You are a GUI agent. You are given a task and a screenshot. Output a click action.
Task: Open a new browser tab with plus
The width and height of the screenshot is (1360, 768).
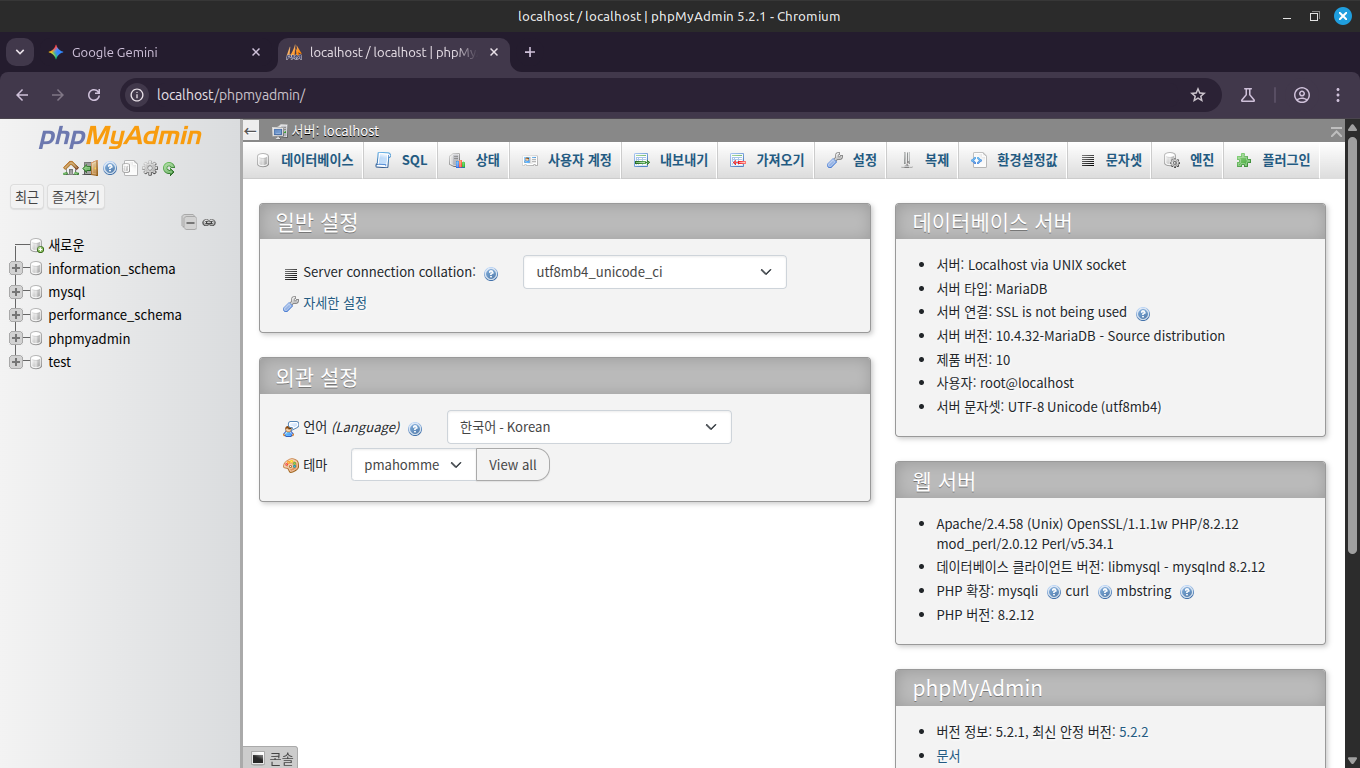530,52
